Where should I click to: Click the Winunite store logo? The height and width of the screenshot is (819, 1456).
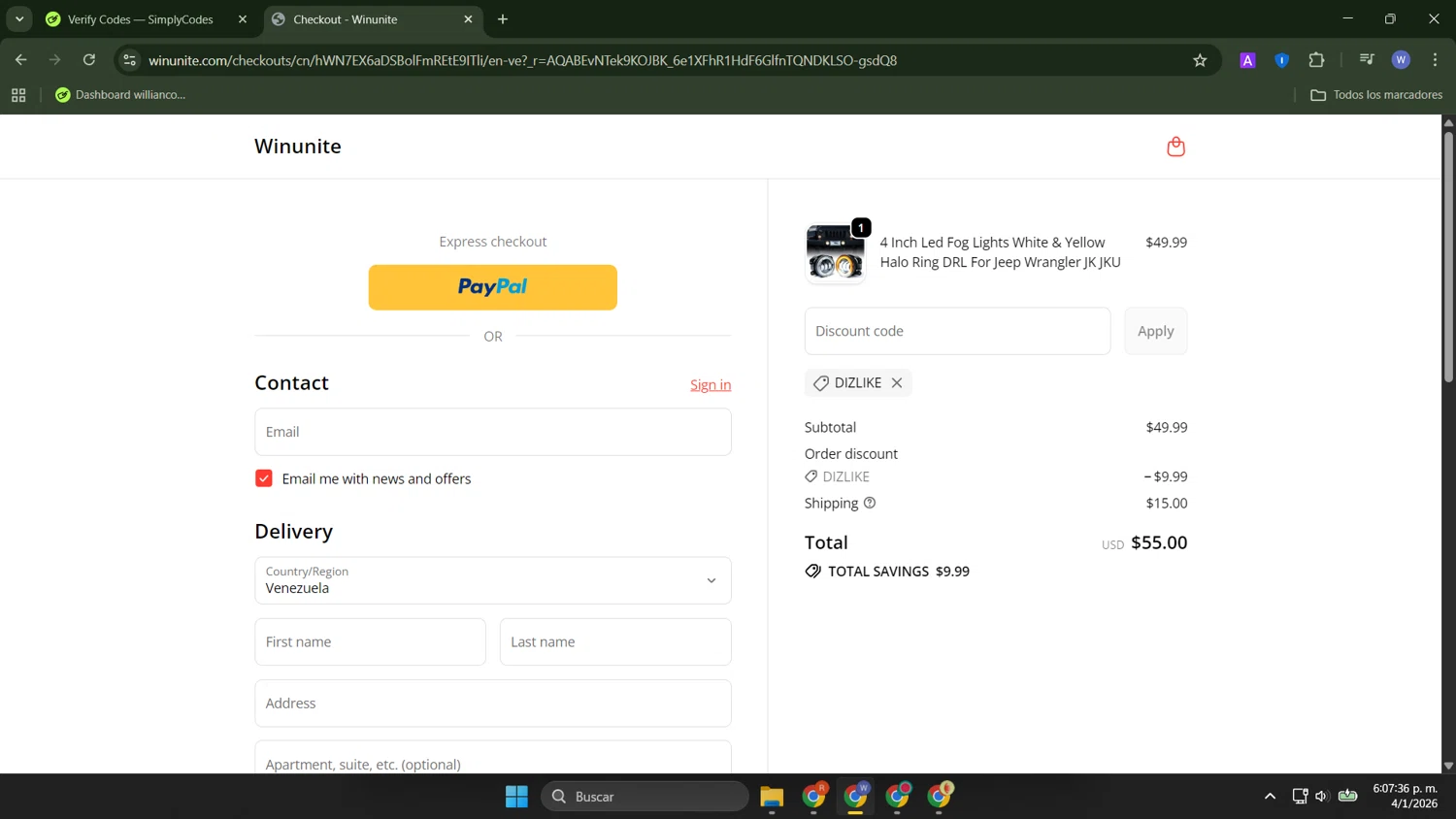[x=298, y=147]
